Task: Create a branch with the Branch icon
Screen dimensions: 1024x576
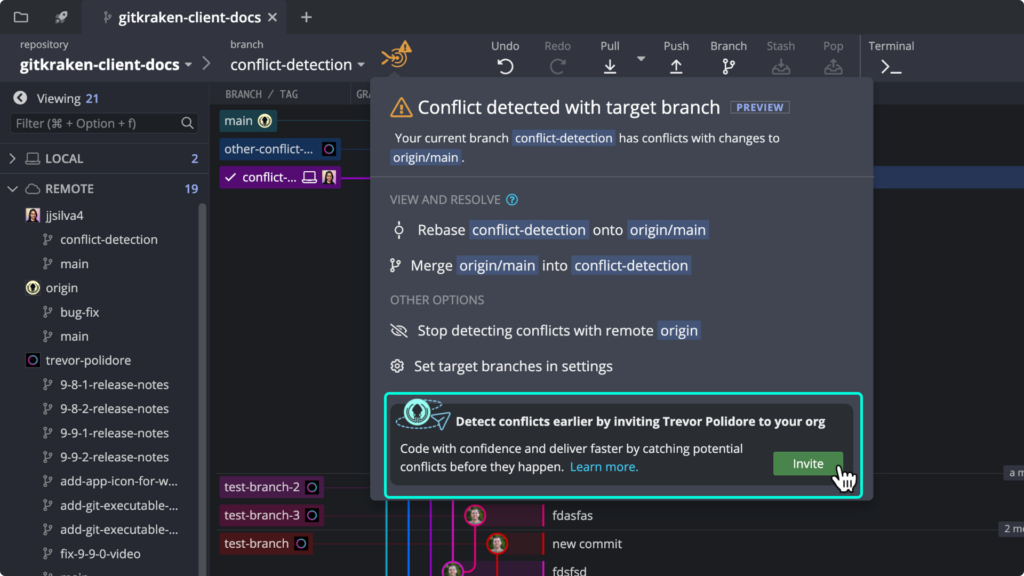Action: click(728, 66)
